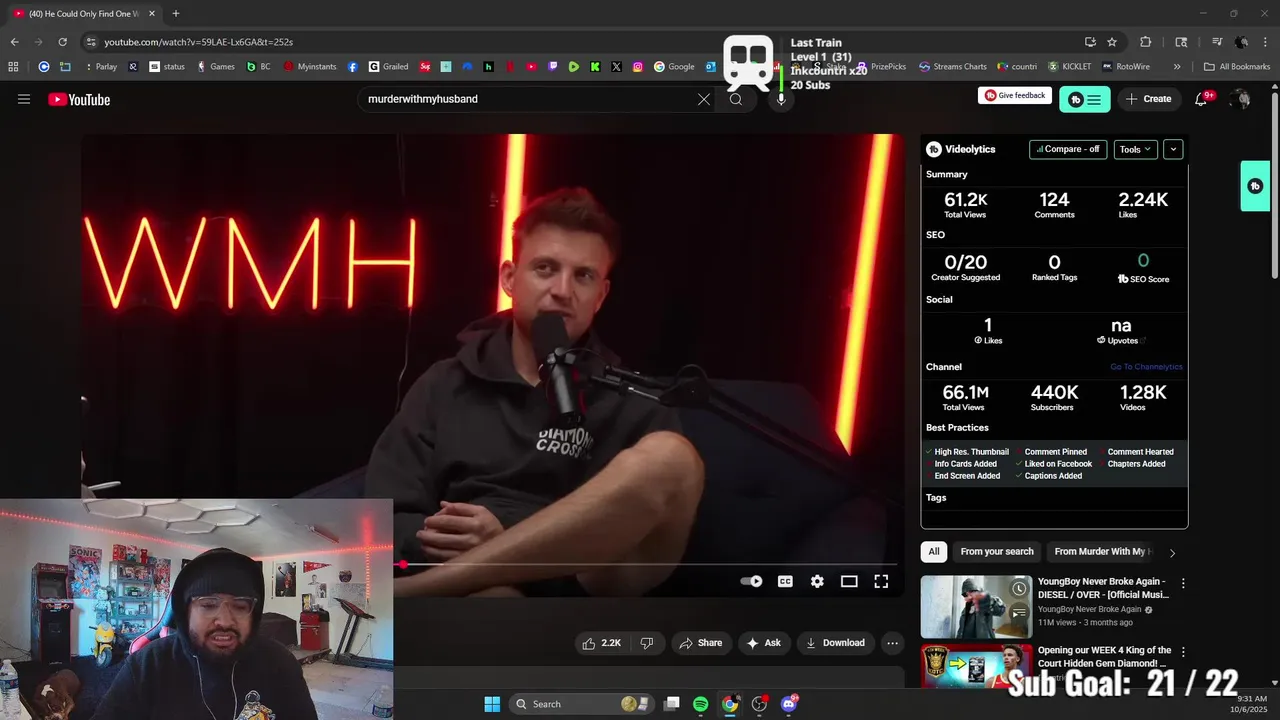This screenshot has width=1280, height=720.
Task: Click the Ask button under video
Action: pyautogui.click(x=763, y=643)
